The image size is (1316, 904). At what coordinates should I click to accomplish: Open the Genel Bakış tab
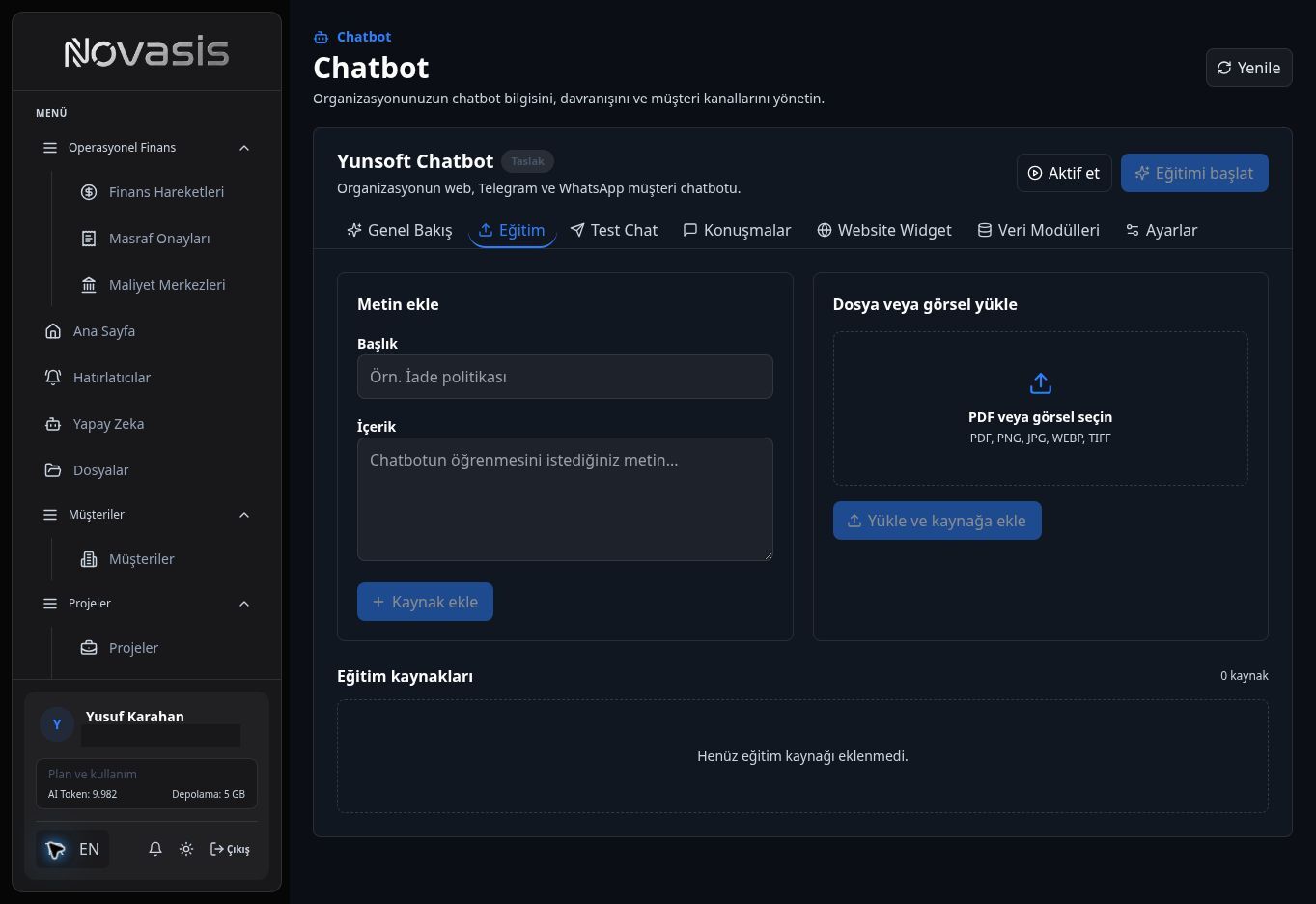point(399,230)
